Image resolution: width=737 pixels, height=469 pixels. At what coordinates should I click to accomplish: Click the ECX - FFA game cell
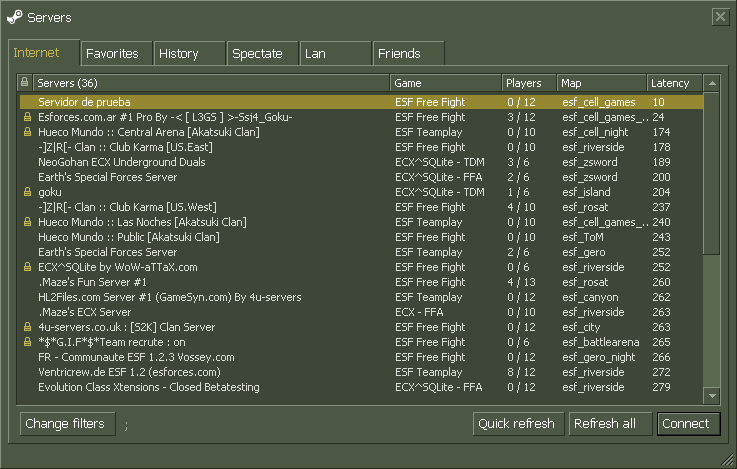coord(419,313)
